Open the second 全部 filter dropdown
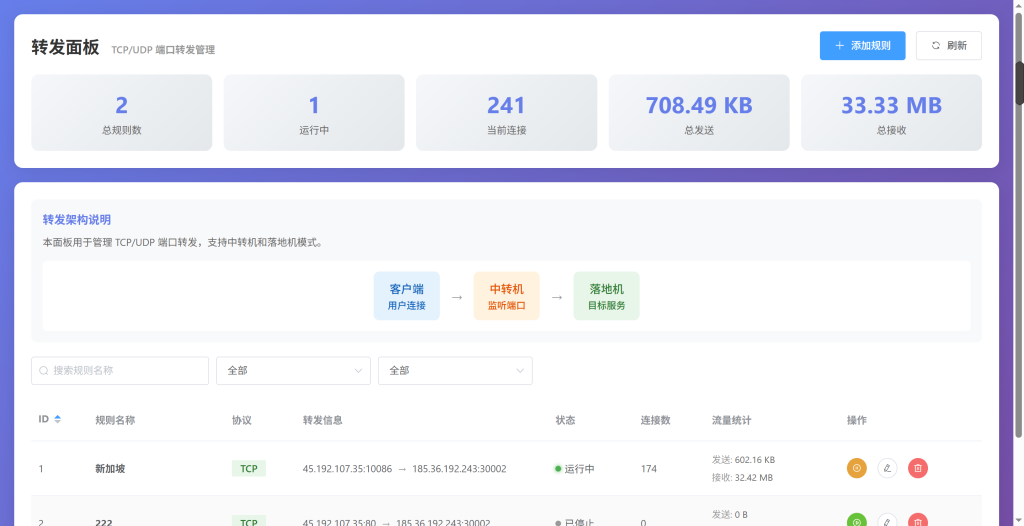1024x526 pixels. point(455,370)
